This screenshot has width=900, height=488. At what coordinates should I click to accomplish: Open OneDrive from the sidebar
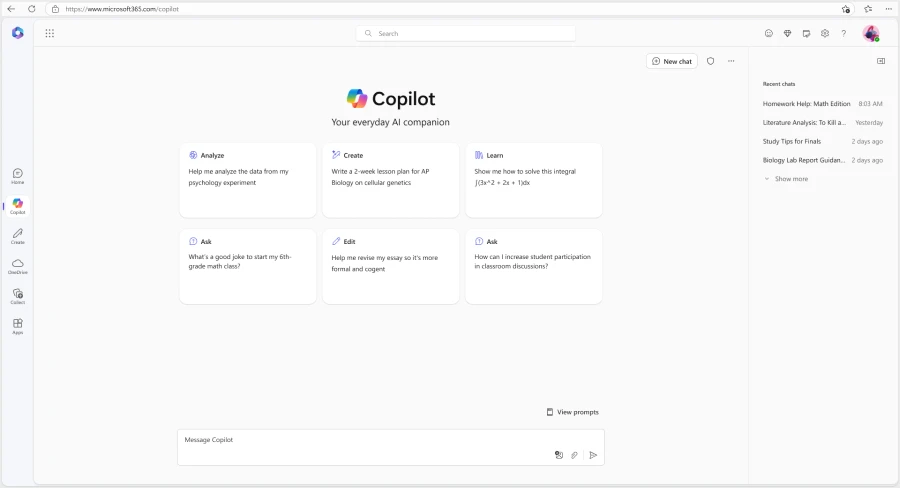18,266
